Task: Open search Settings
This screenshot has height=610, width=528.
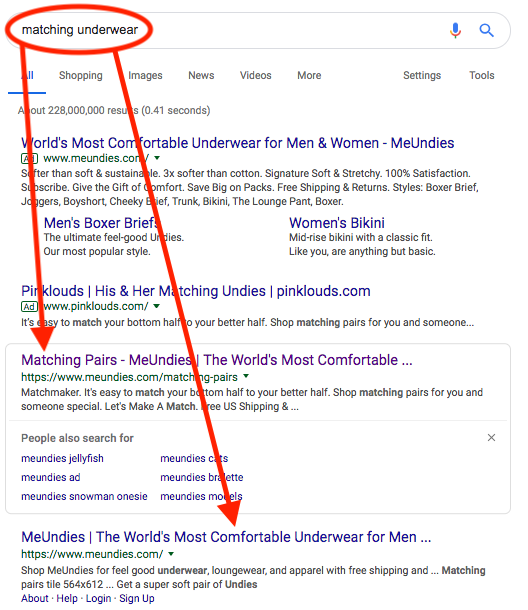Action: [x=422, y=75]
